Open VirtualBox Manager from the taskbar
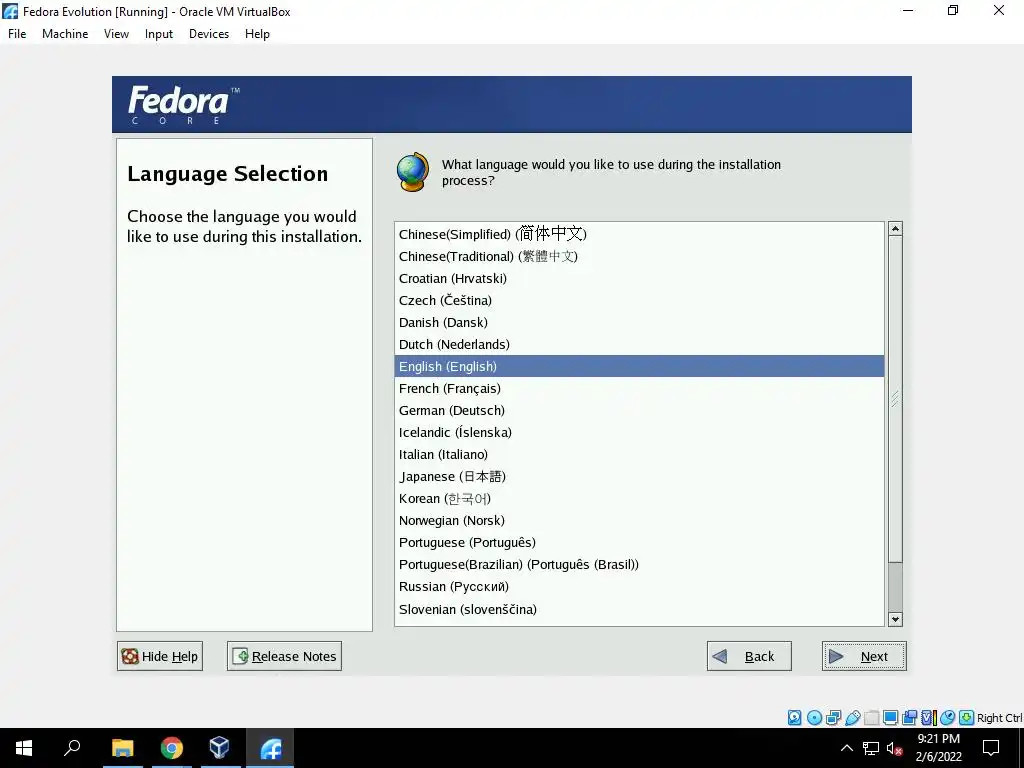 click(220, 748)
